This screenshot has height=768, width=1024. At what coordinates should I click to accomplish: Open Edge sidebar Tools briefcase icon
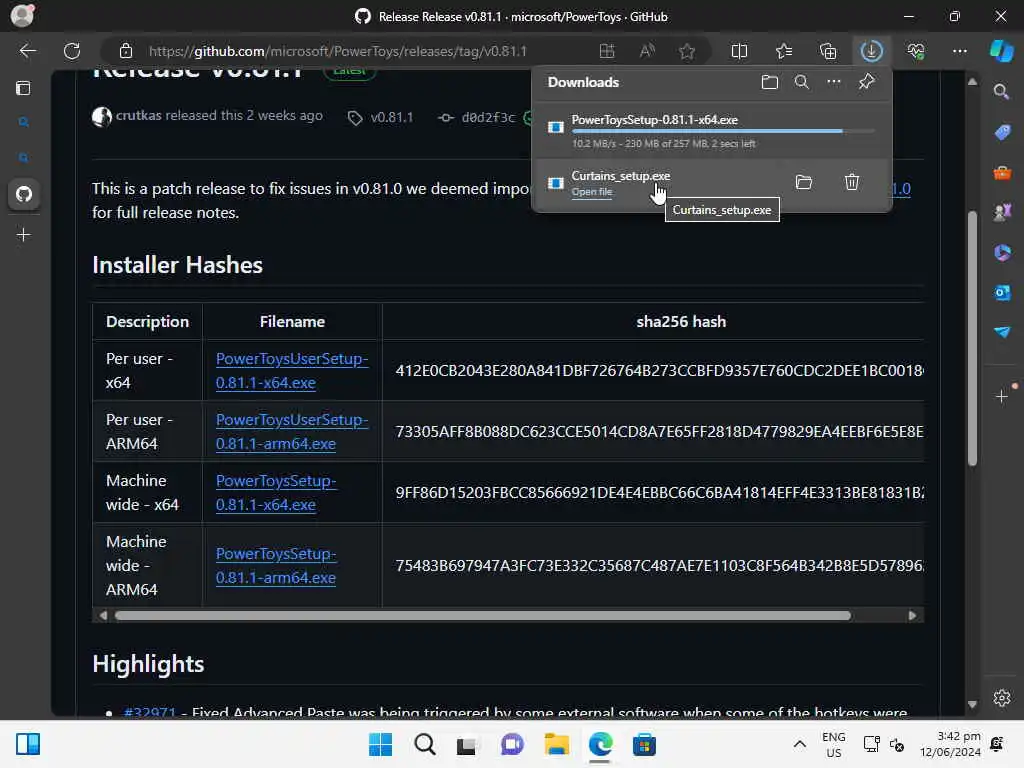pyautogui.click(x=1002, y=173)
